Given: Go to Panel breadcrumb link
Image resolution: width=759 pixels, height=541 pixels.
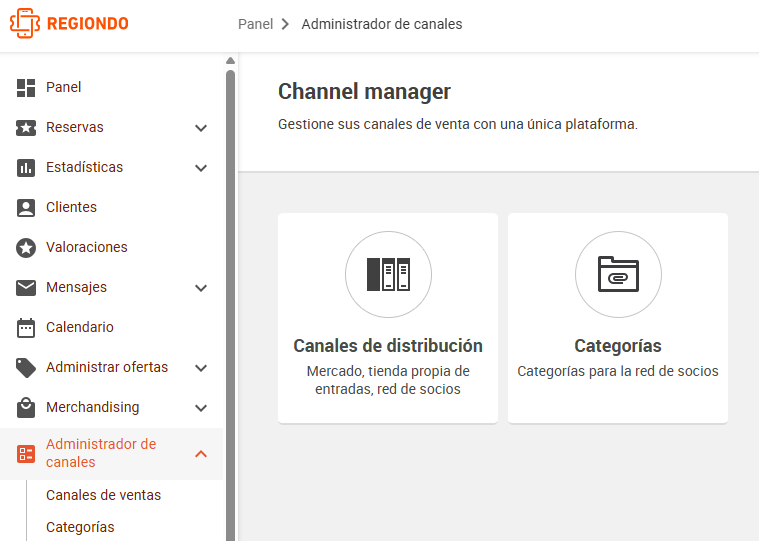Looking at the screenshot, I should coord(256,24).
